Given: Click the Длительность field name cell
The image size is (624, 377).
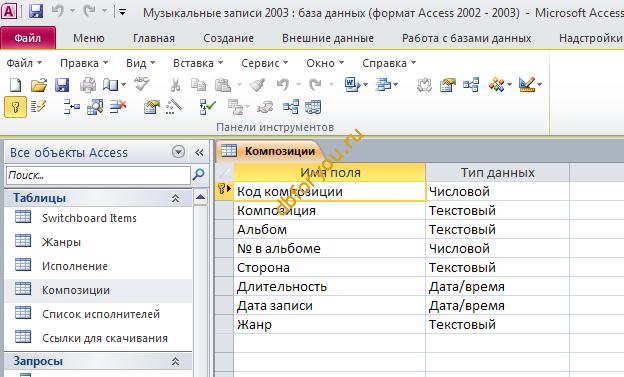Looking at the screenshot, I should pyautogui.click(x=330, y=287).
